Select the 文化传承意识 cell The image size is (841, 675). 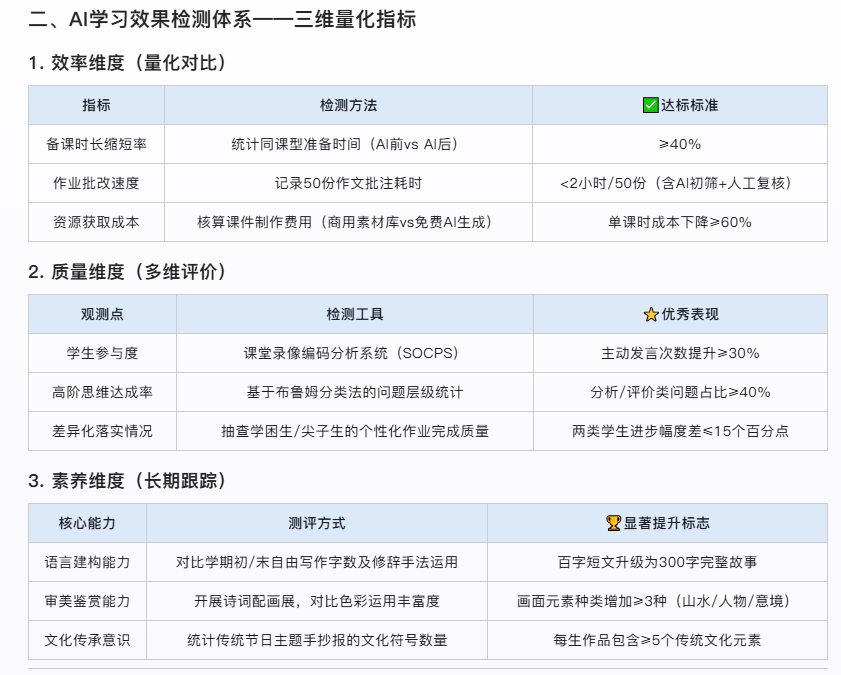click(87, 640)
